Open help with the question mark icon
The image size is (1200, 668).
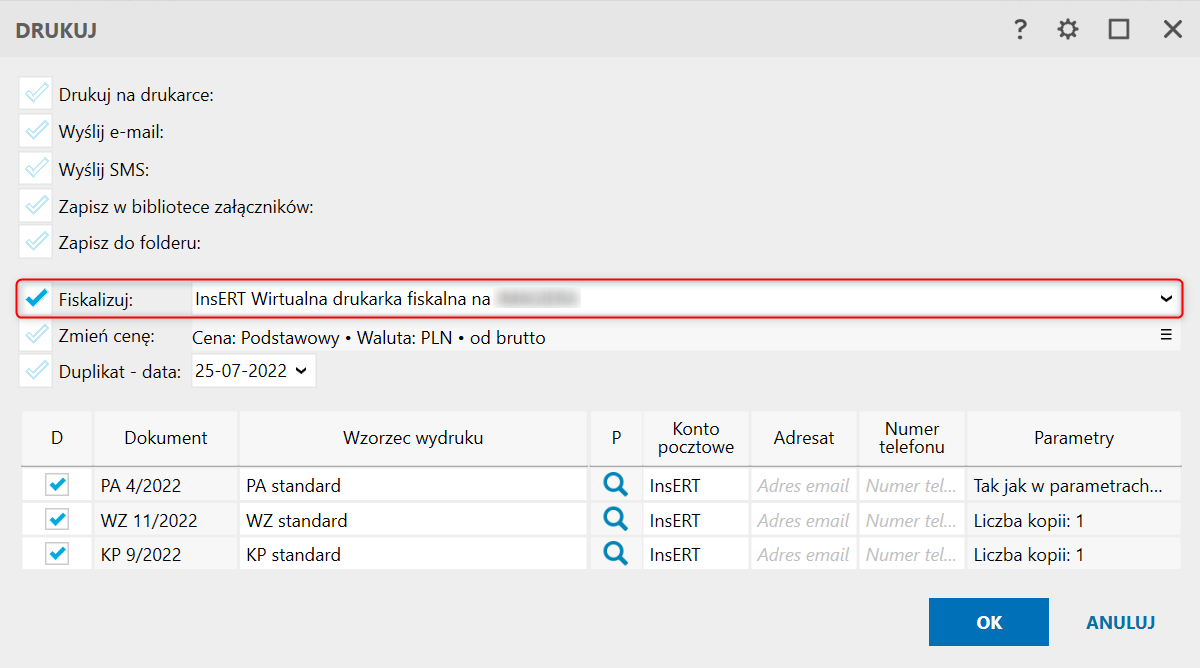pos(1020,30)
